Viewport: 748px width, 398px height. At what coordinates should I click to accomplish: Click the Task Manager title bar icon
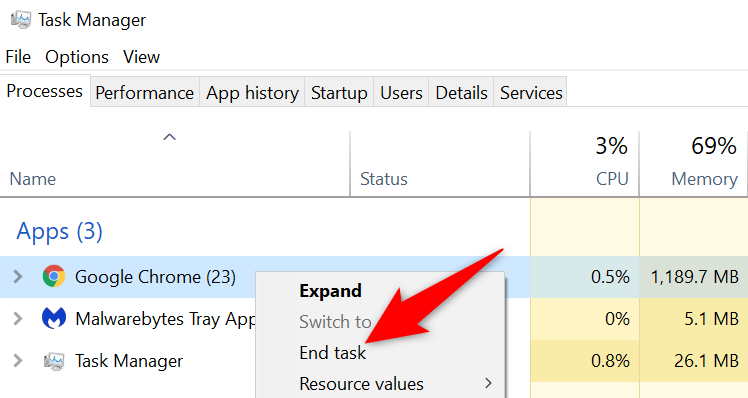tap(21, 20)
